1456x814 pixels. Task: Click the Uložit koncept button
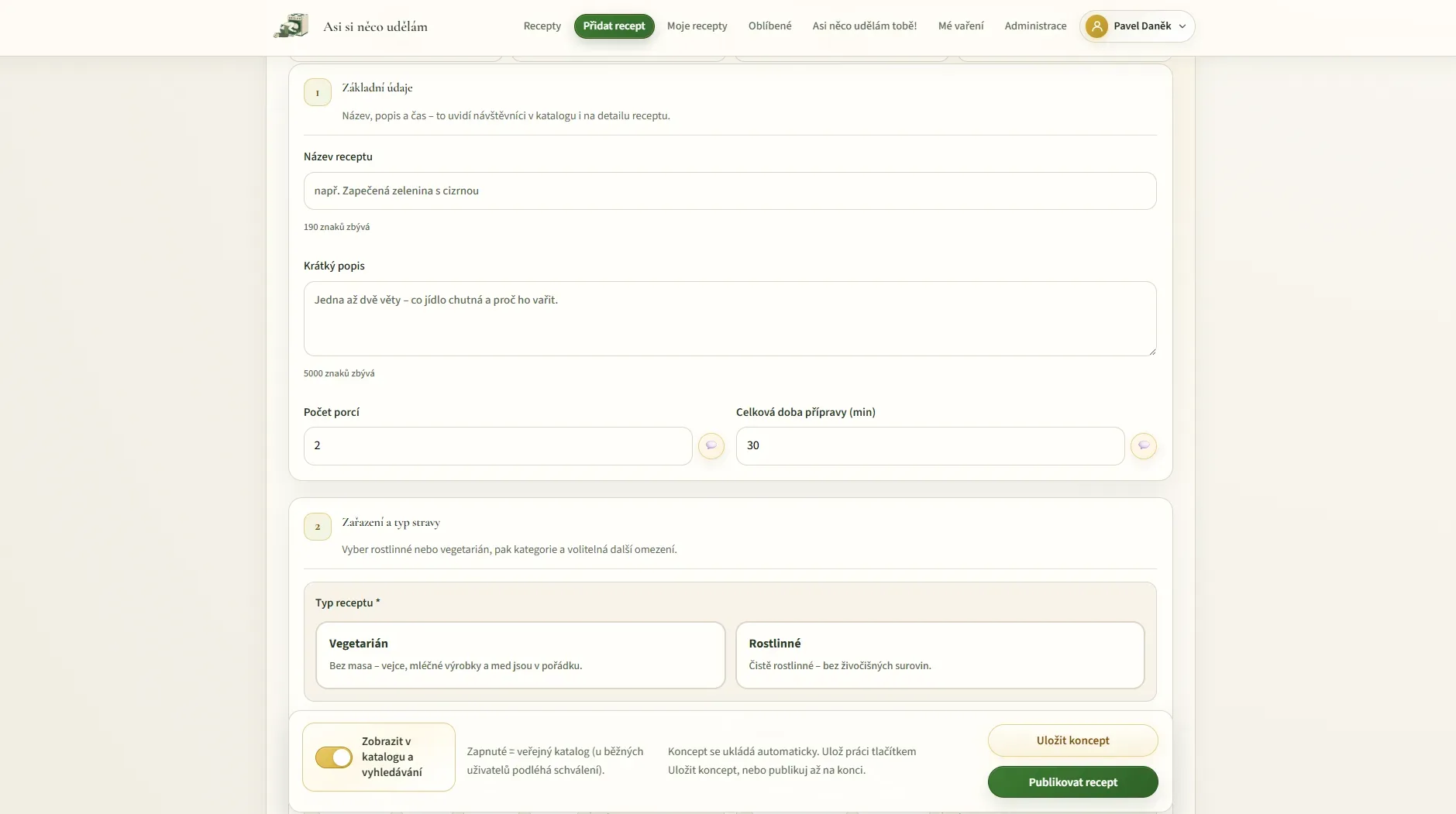(1072, 740)
